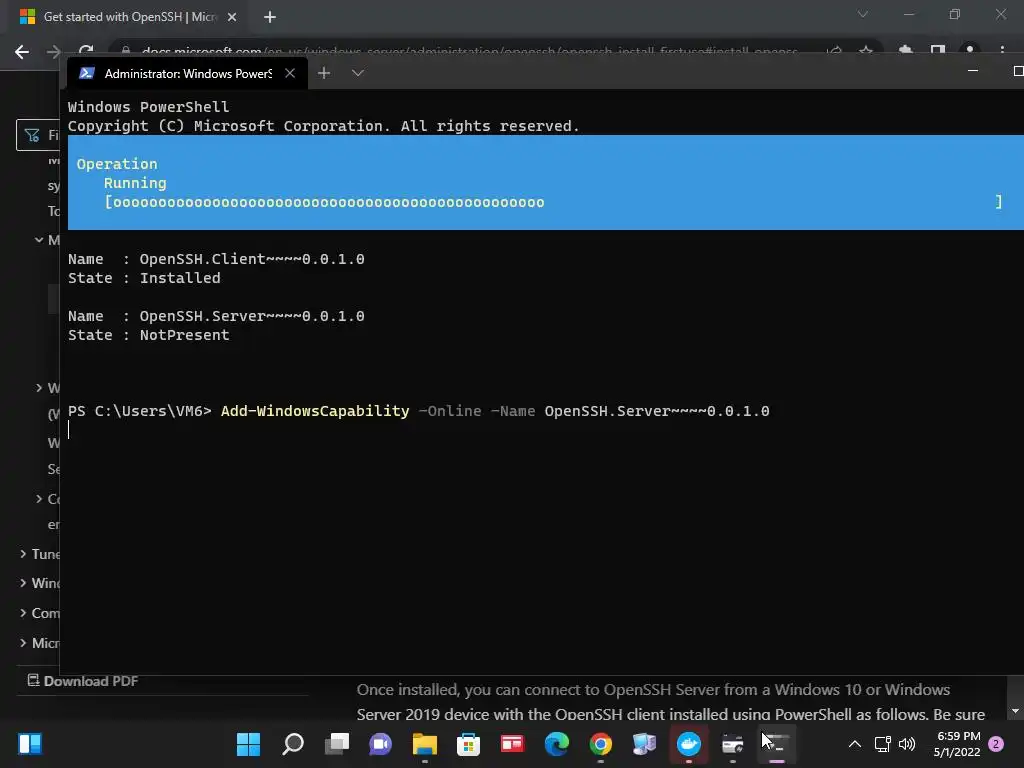
Task: Click the docs filter field icon
Action: click(x=32, y=135)
